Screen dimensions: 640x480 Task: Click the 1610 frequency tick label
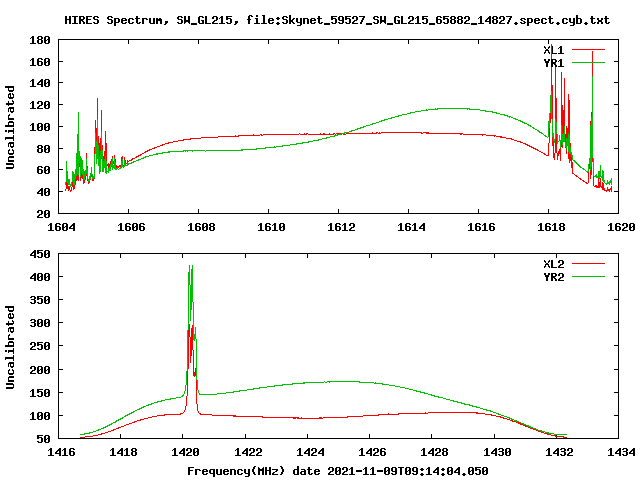click(271, 227)
